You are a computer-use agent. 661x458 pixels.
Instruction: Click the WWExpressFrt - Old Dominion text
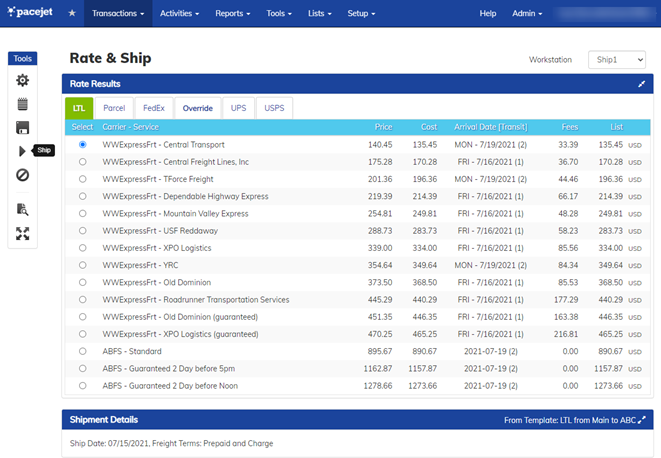156,283
